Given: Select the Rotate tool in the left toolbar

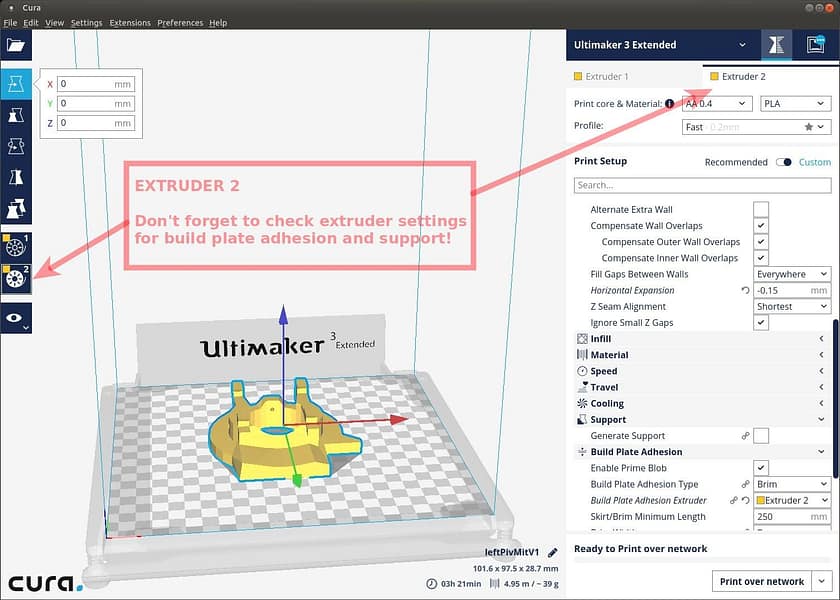Looking at the screenshot, I should 14,145.
